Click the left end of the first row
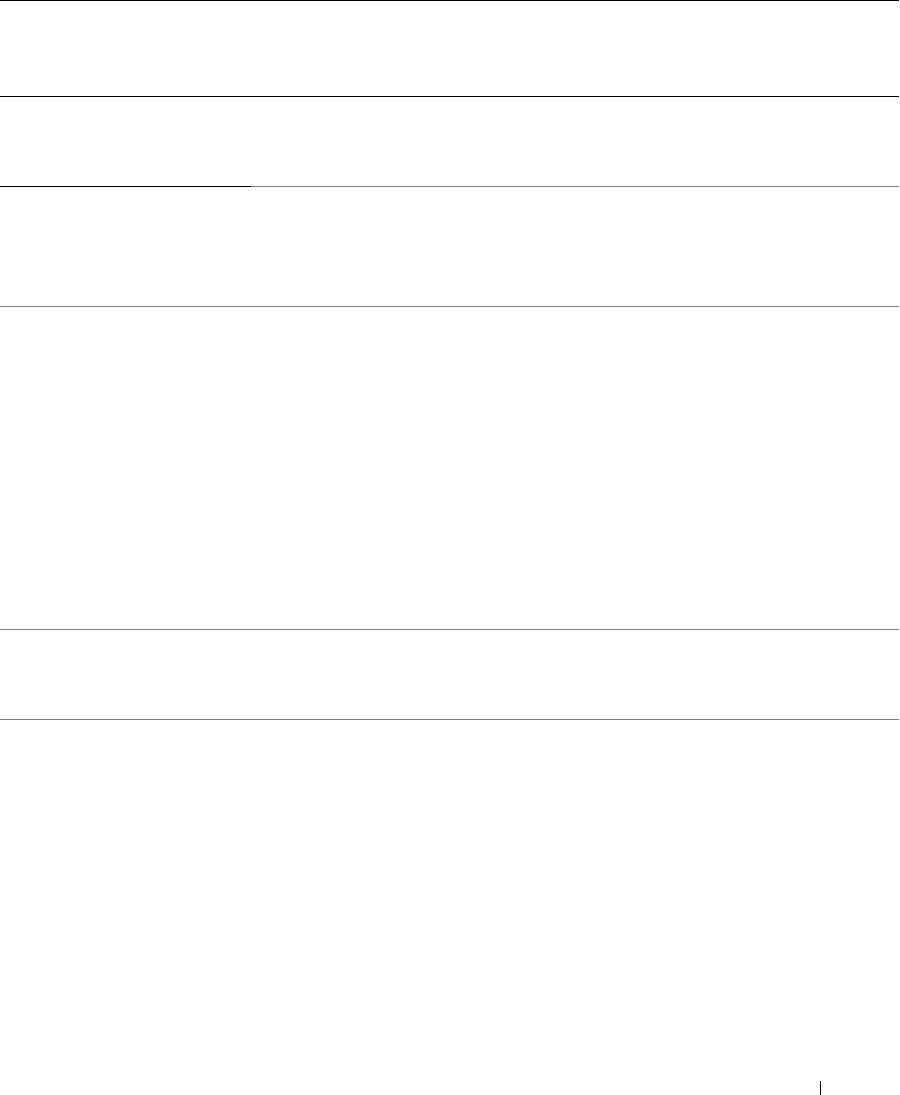This screenshot has width=900, height=1095. pyautogui.click(x=30, y=48)
